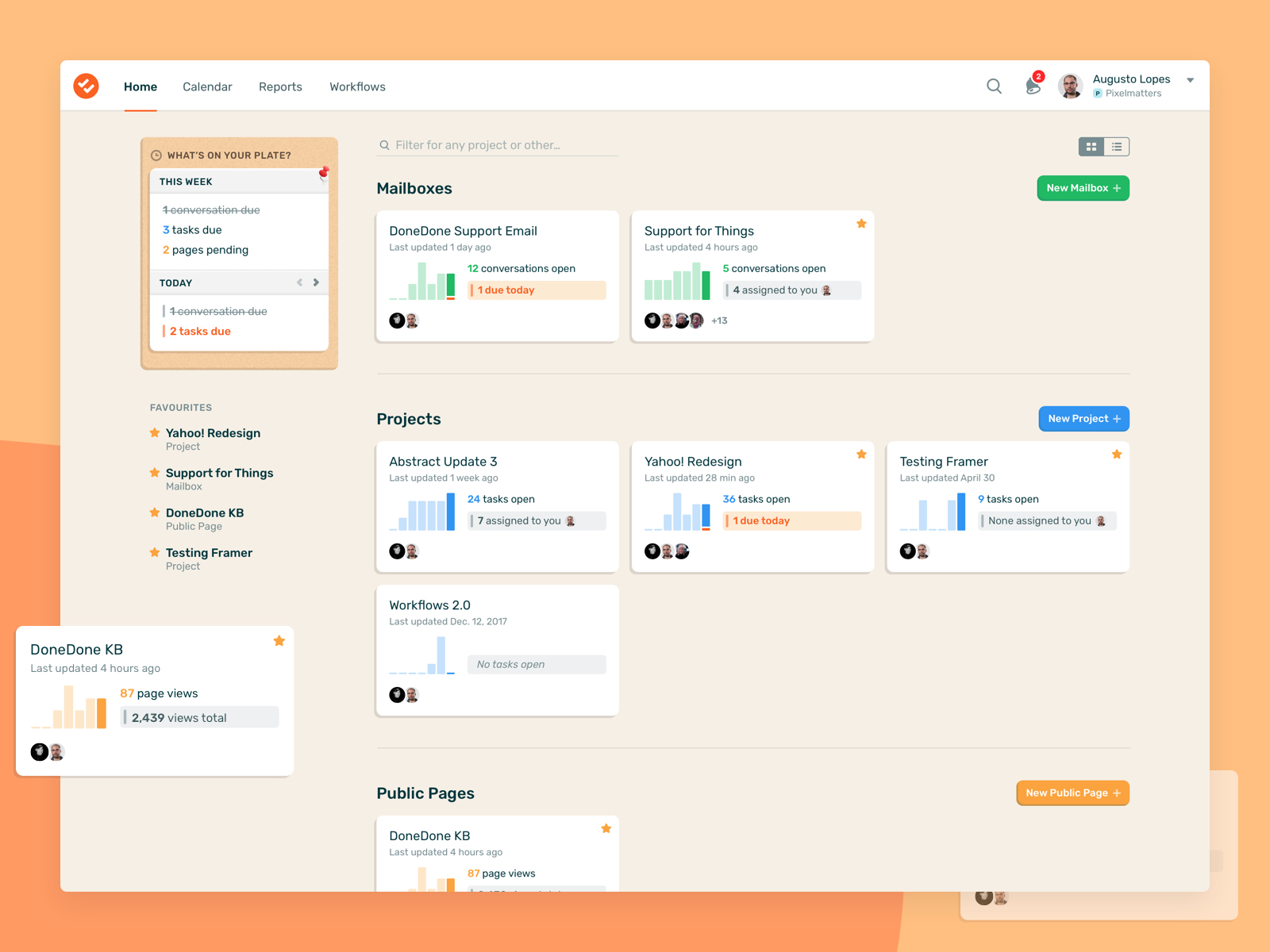The width and height of the screenshot is (1270, 952).
Task: Toggle star on floating DoneDone KB card
Action: 279,641
